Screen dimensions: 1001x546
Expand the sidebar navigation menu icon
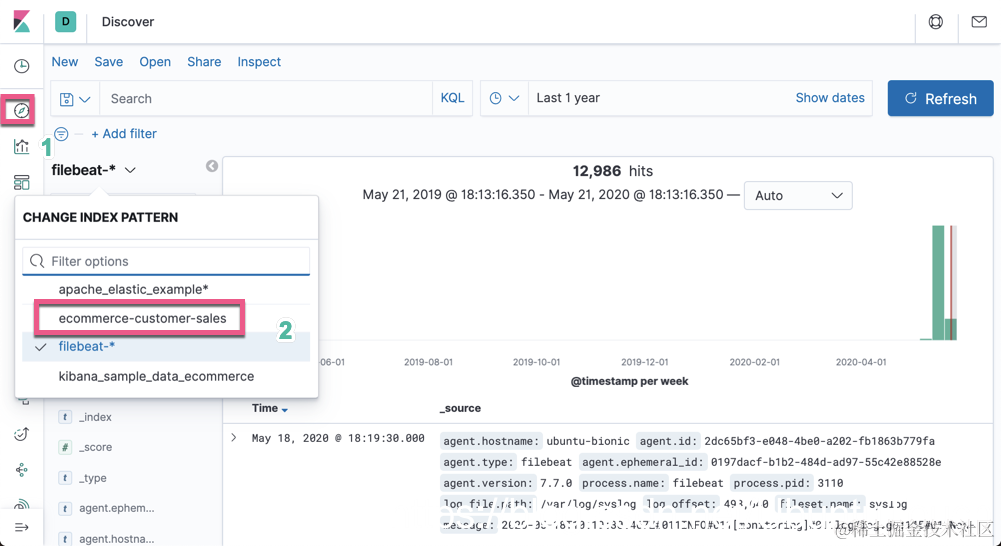tap(22, 527)
